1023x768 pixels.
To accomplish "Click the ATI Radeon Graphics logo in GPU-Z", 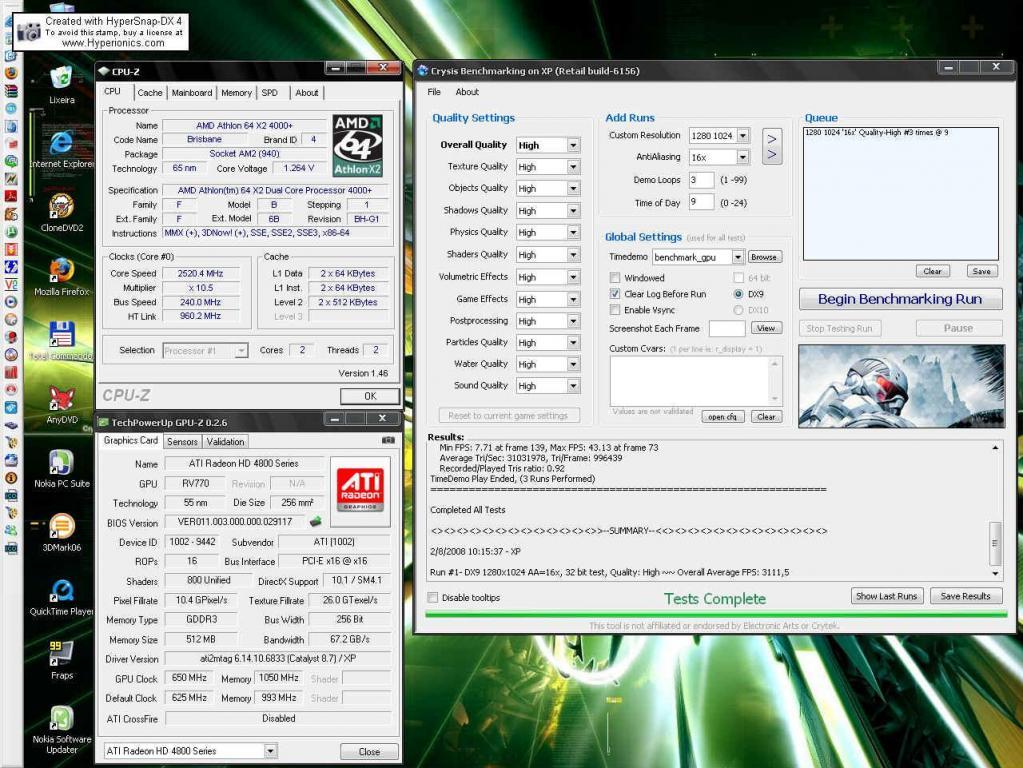I will click(x=360, y=491).
